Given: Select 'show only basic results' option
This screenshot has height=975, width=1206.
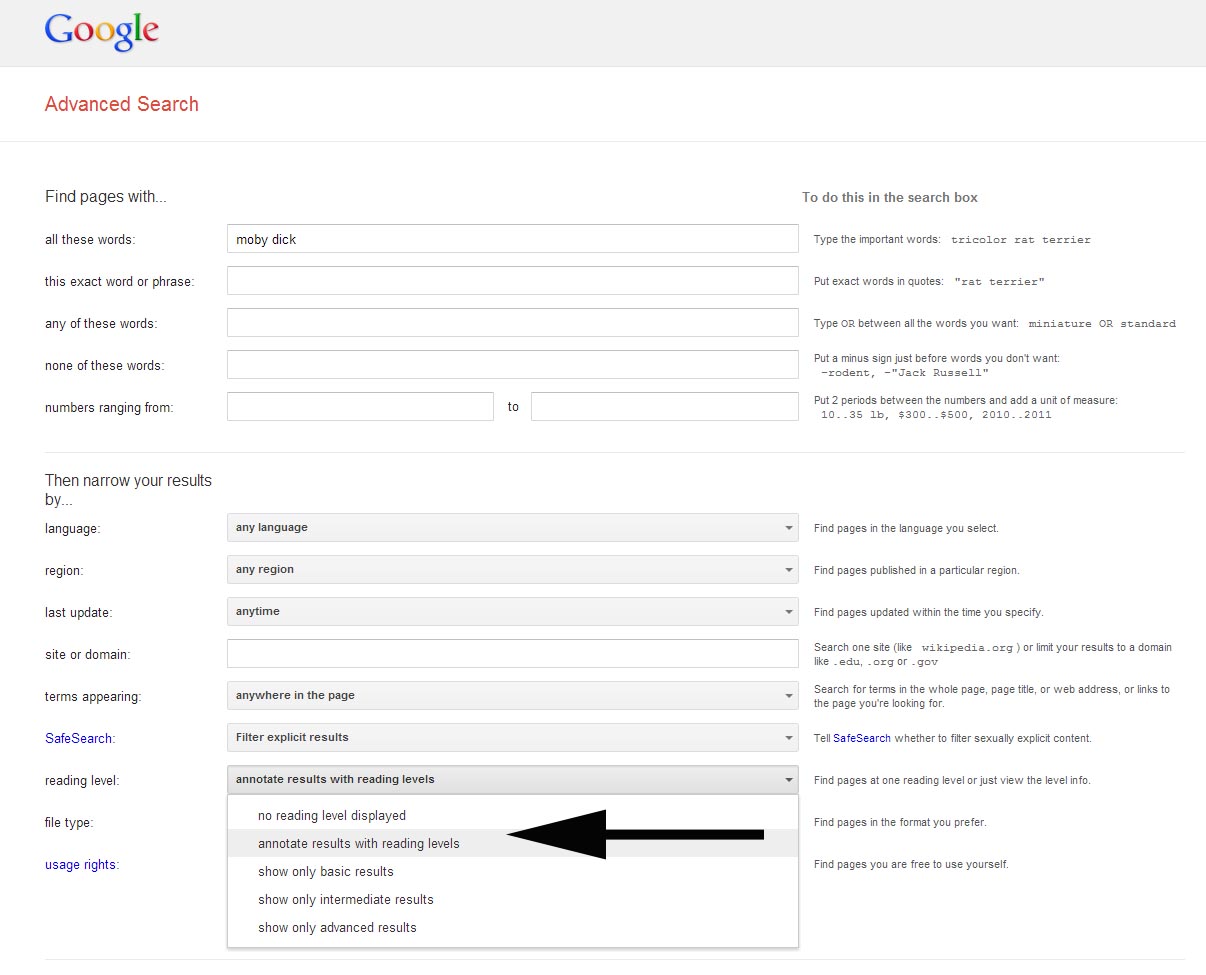Looking at the screenshot, I should click(326, 872).
